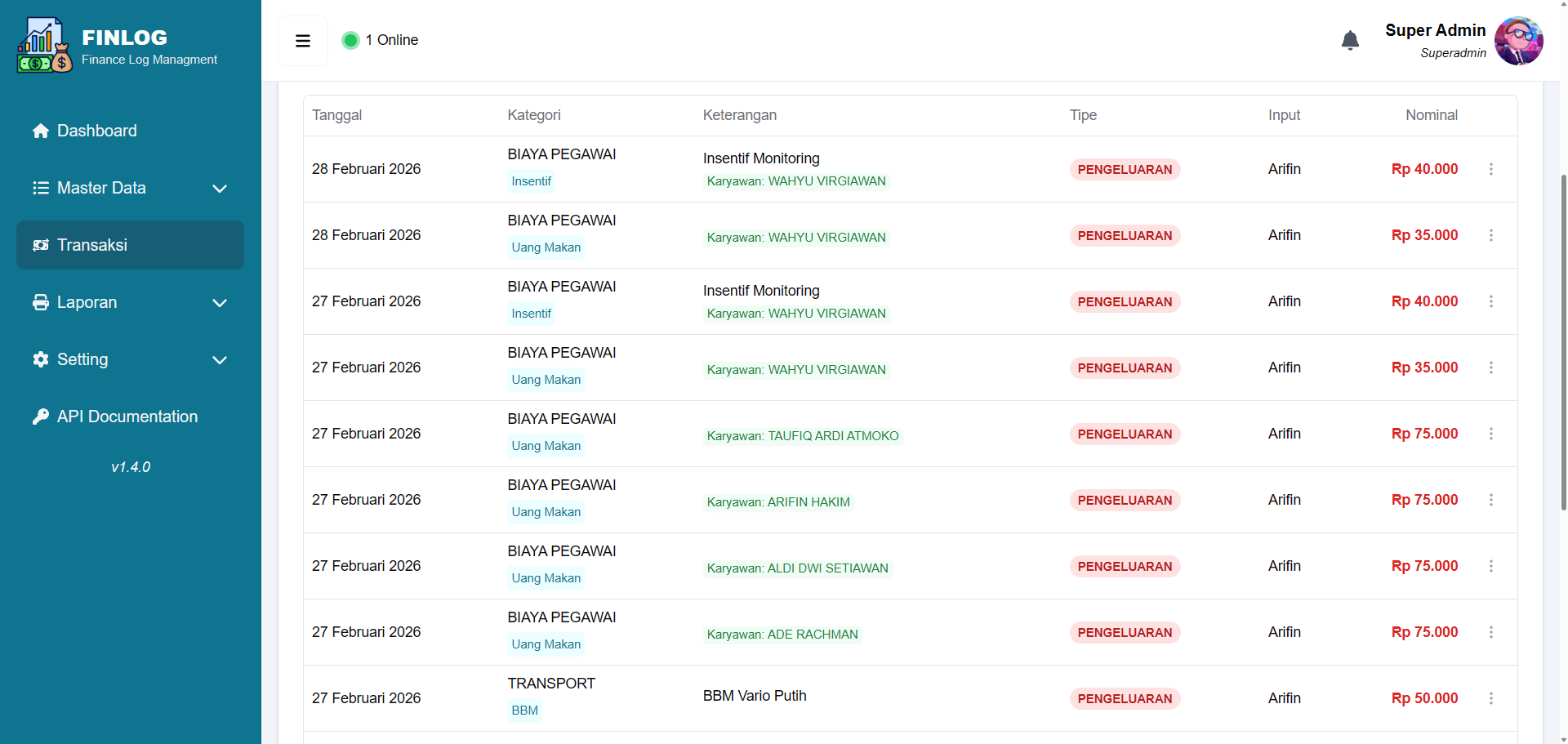1568x744 pixels.
Task: Click the Super Admin profile avatar
Action: point(1518,41)
